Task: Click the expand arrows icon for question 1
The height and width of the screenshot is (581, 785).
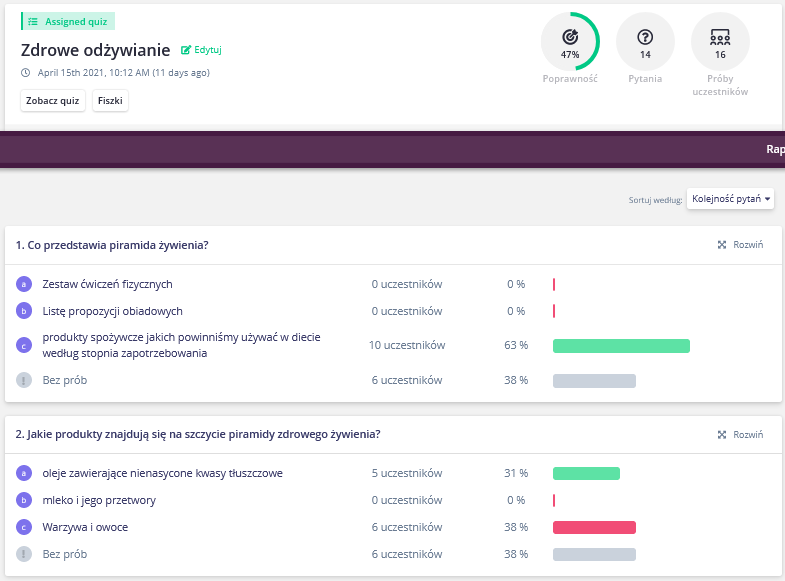Action: click(721, 245)
